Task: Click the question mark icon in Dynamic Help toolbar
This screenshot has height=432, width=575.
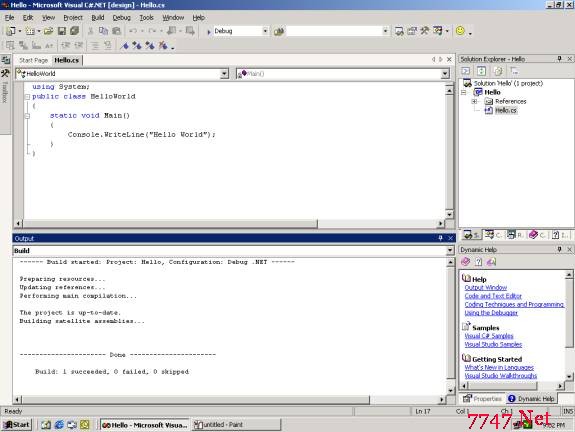Action: click(x=479, y=262)
